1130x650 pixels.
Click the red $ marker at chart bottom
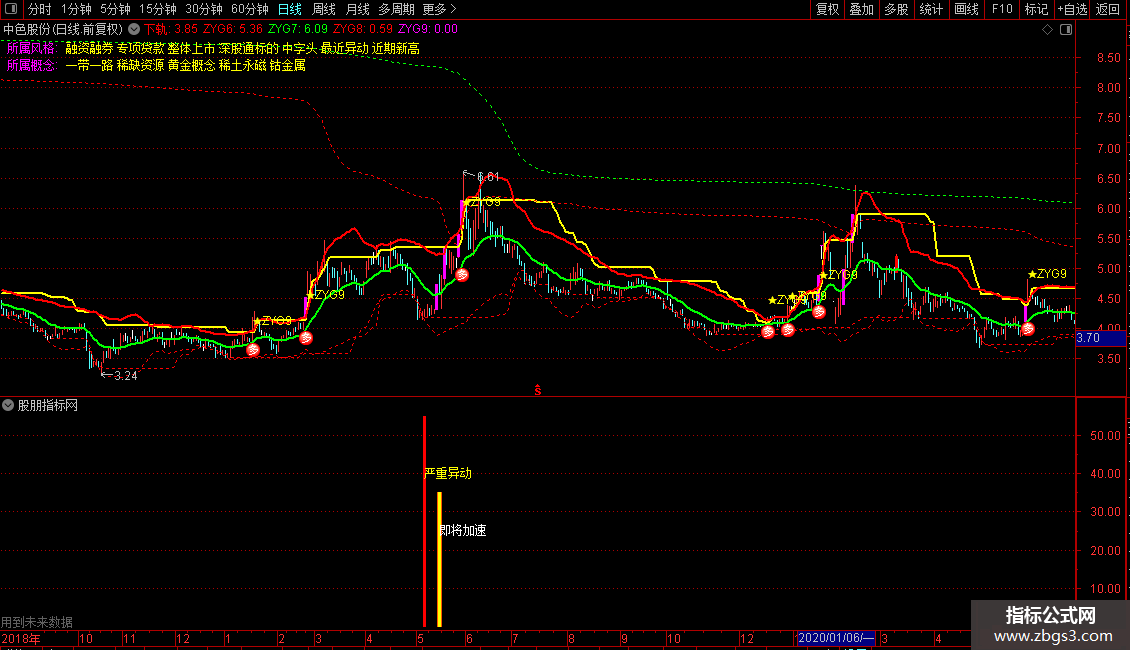coord(538,390)
